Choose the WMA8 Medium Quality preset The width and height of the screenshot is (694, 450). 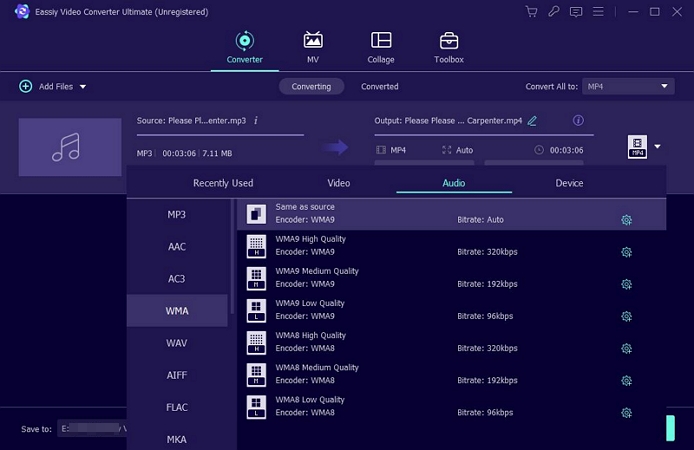point(451,375)
